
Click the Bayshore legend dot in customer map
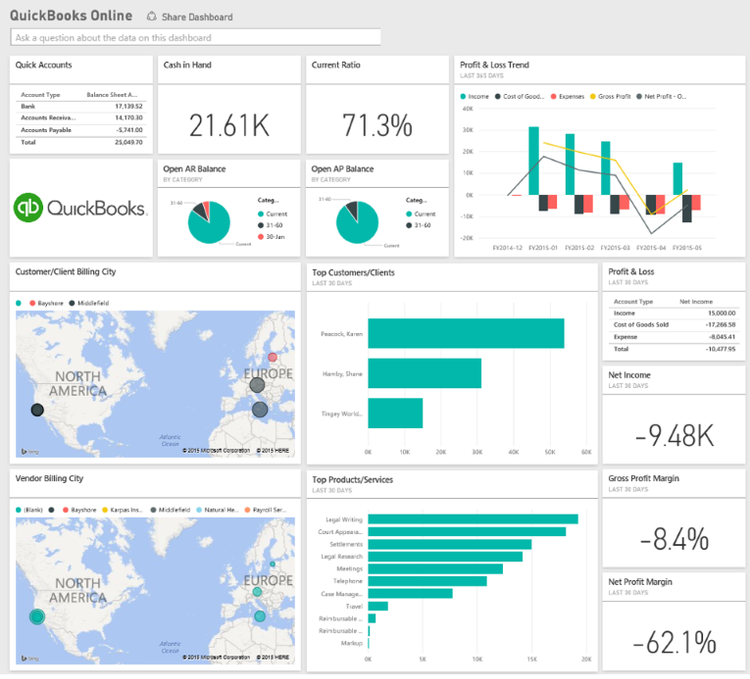33,303
